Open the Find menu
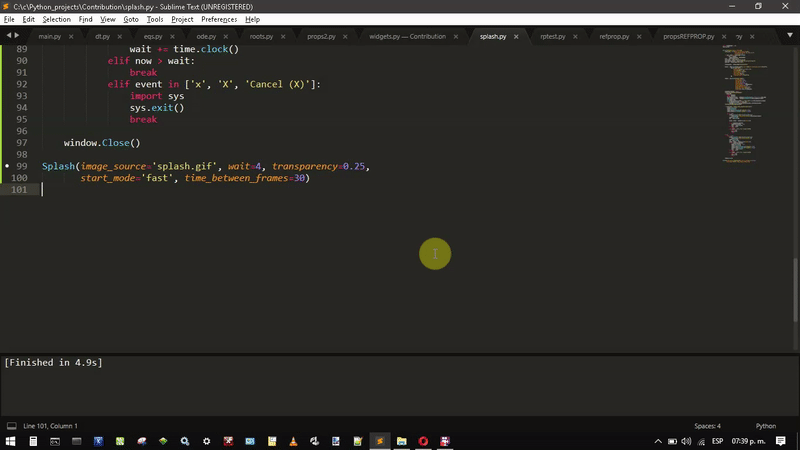 pos(85,19)
